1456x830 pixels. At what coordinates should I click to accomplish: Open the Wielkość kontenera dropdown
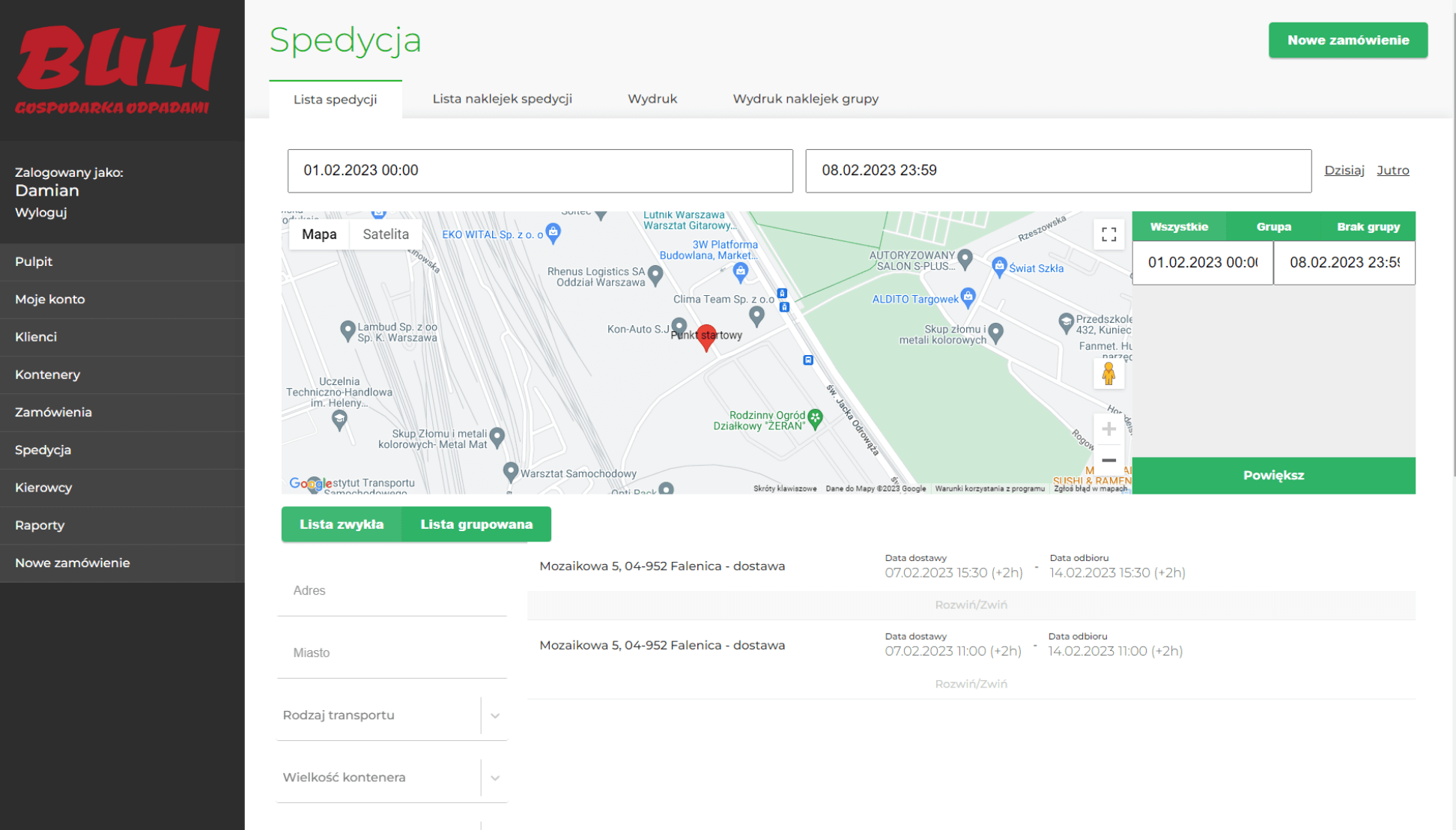pos(494,778)
